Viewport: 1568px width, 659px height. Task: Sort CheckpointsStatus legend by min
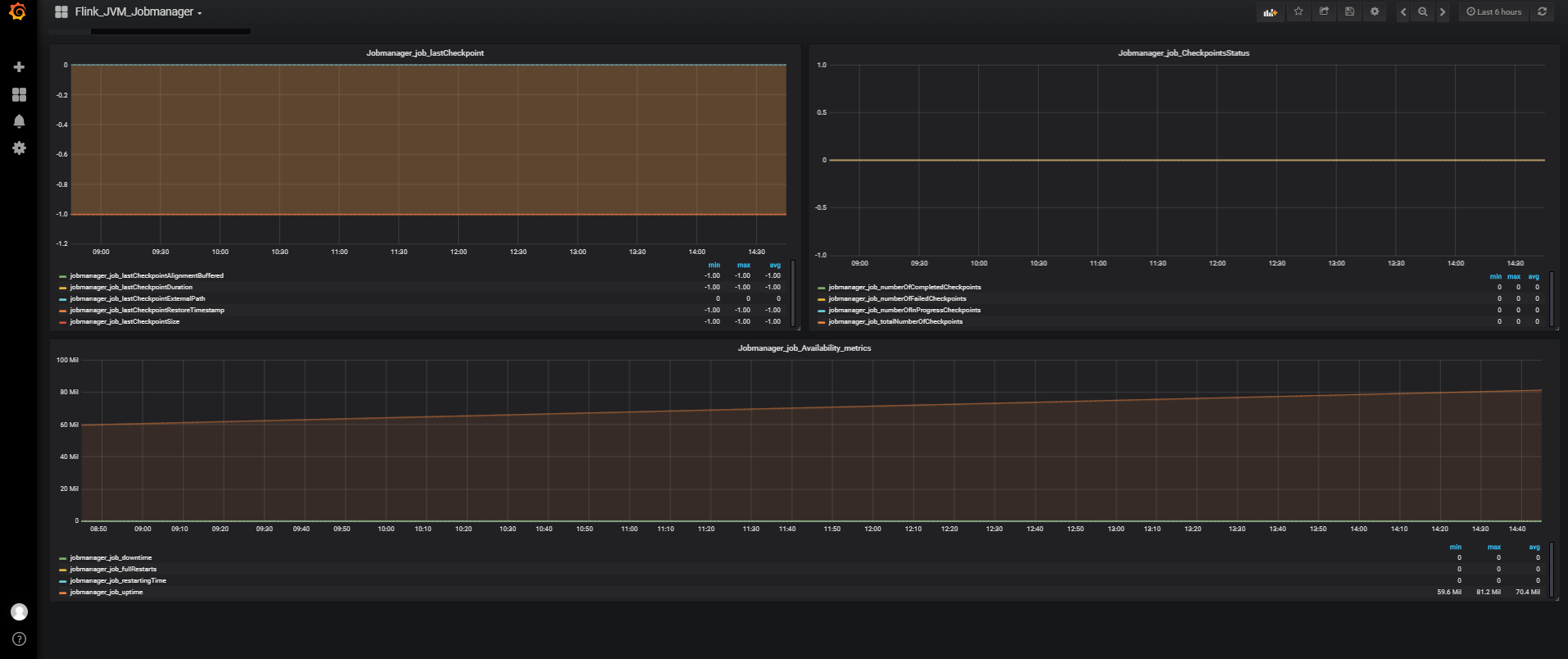pyautogui.click(x=1495, y=276)
